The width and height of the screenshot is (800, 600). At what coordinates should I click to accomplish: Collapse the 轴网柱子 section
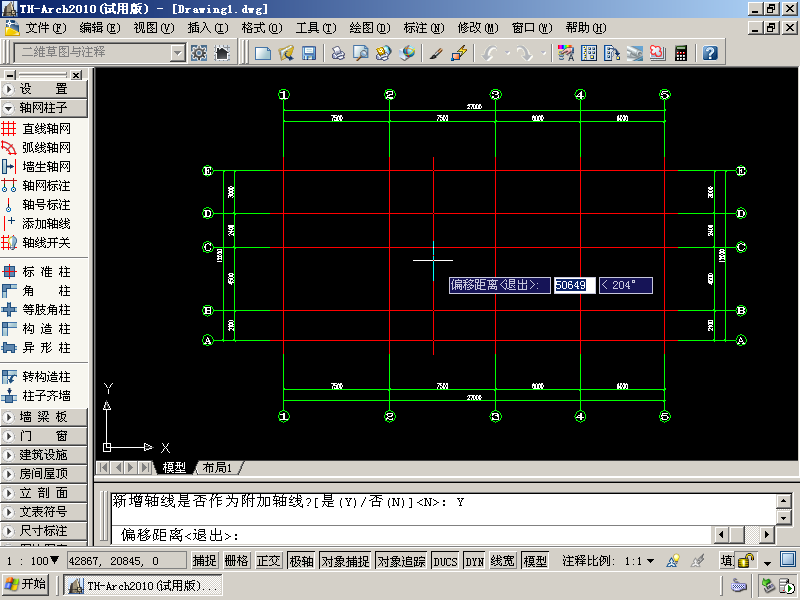tap(44, 108)
